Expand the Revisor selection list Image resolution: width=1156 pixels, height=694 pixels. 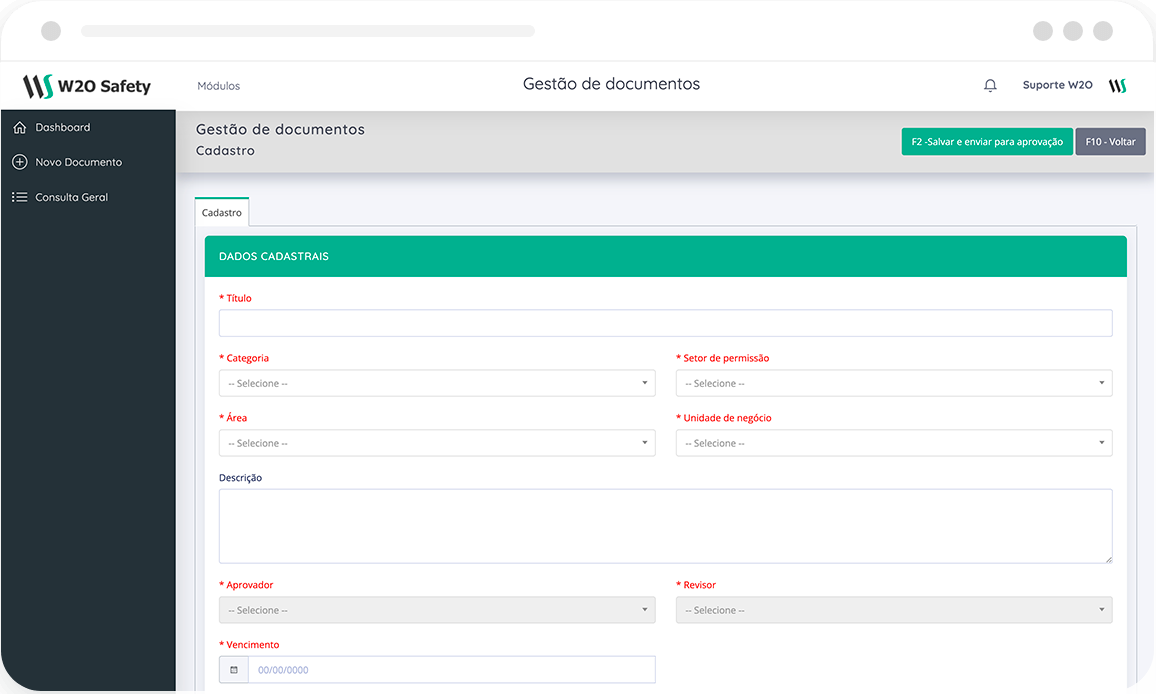click(x=894, y=610)
